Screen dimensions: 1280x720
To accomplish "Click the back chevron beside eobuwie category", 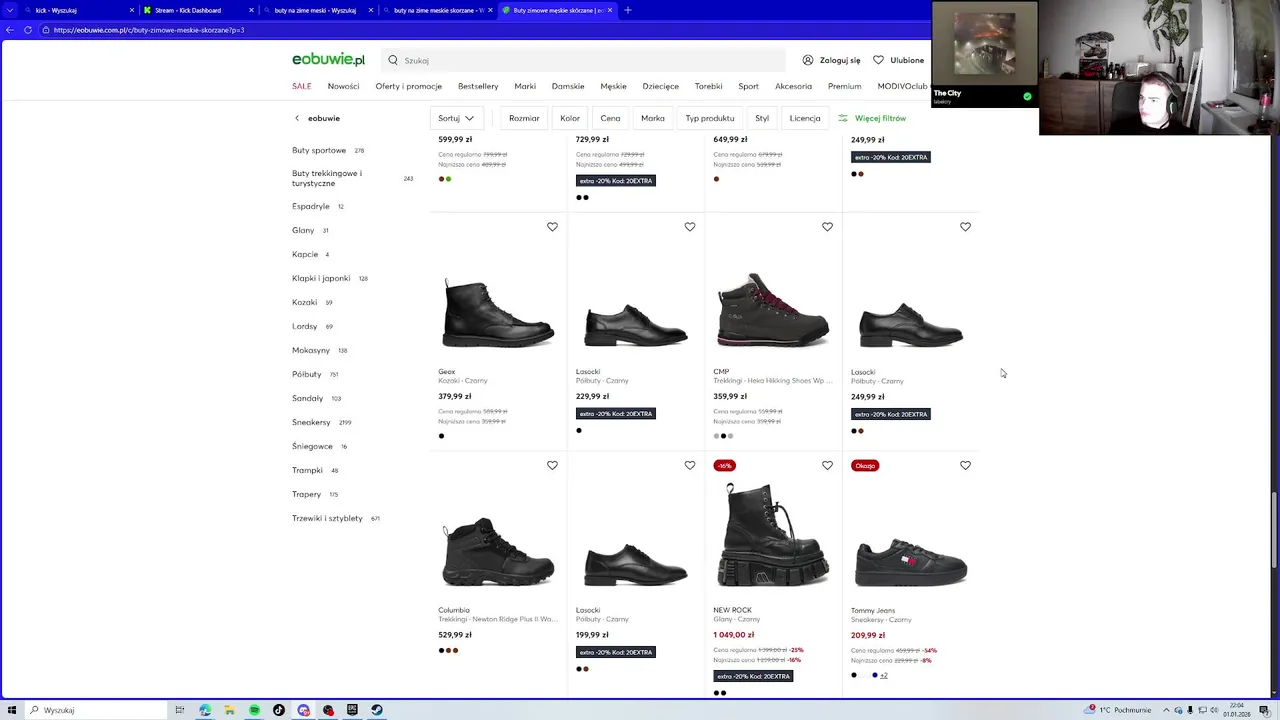I will [x=297, y=118].
